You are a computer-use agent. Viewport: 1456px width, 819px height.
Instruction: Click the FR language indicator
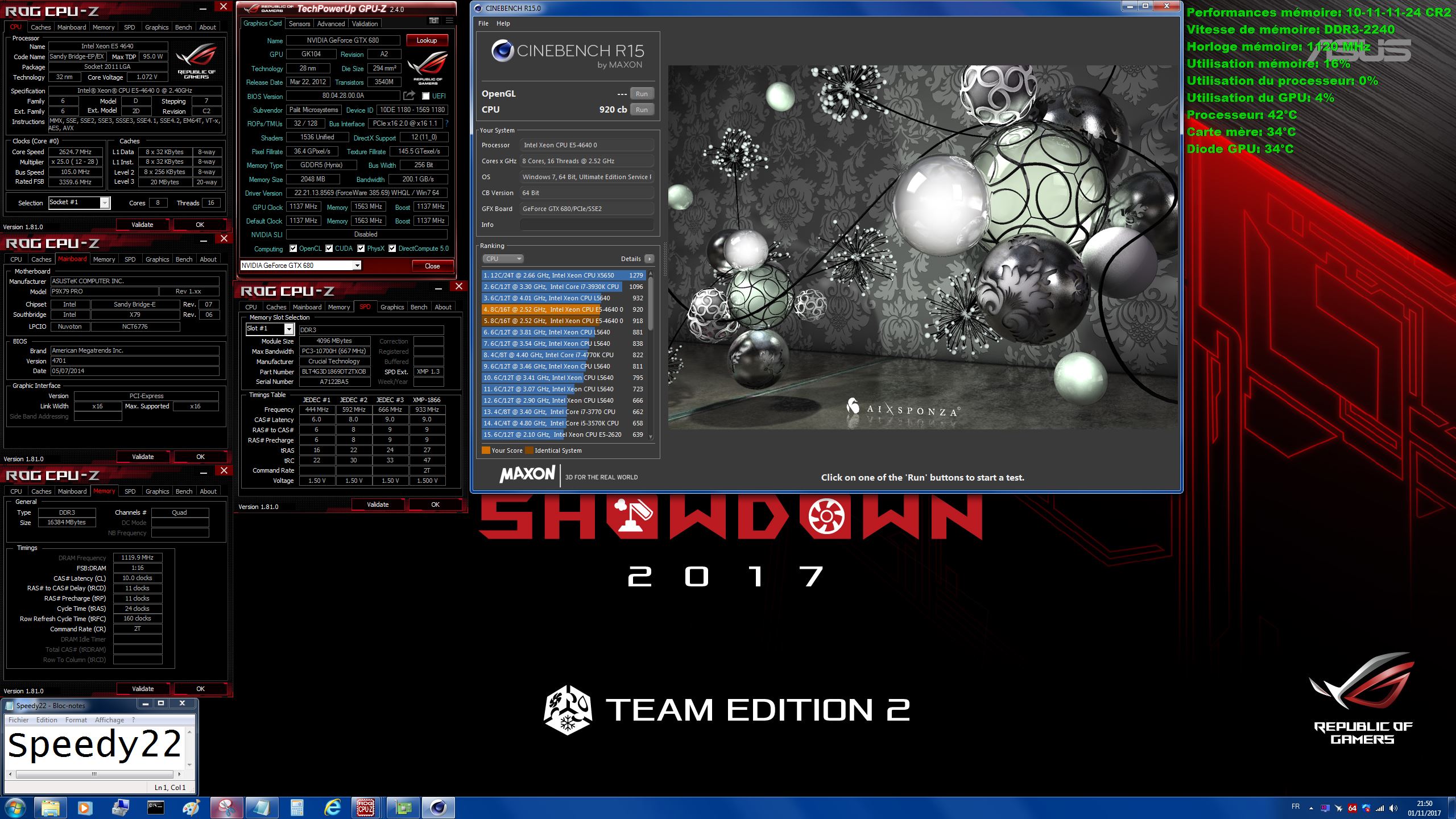tap(1296, 806)
